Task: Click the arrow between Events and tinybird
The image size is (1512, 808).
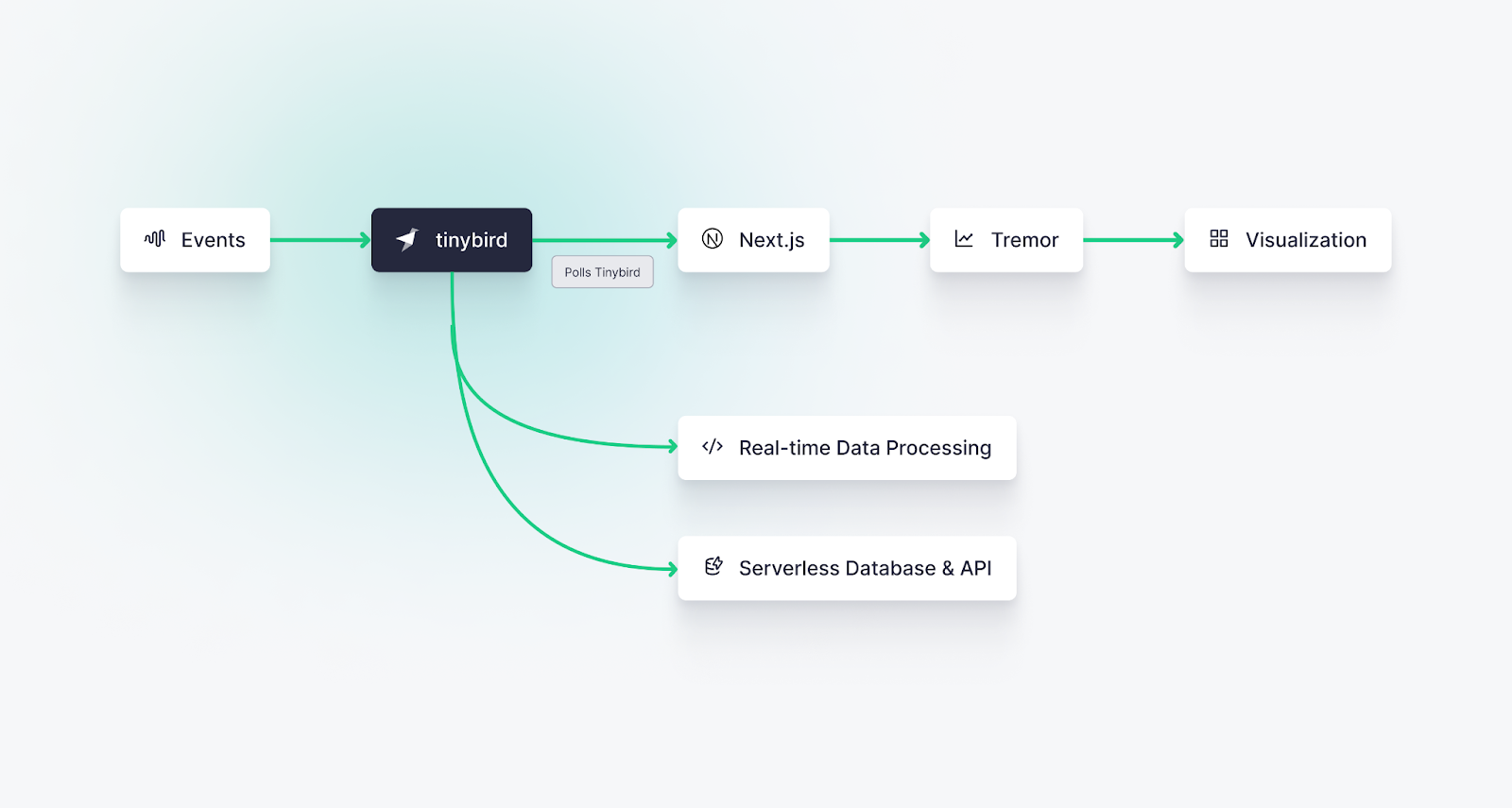Action: pos(319,240)
